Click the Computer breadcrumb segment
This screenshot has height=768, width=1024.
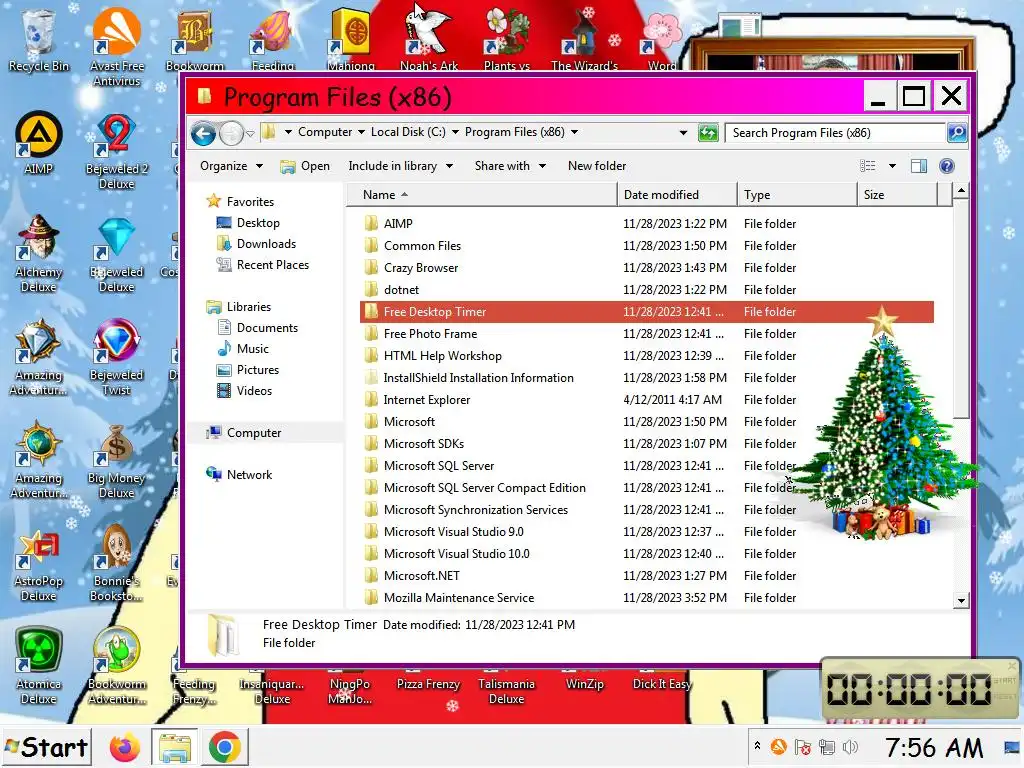(x=325, y=132)
